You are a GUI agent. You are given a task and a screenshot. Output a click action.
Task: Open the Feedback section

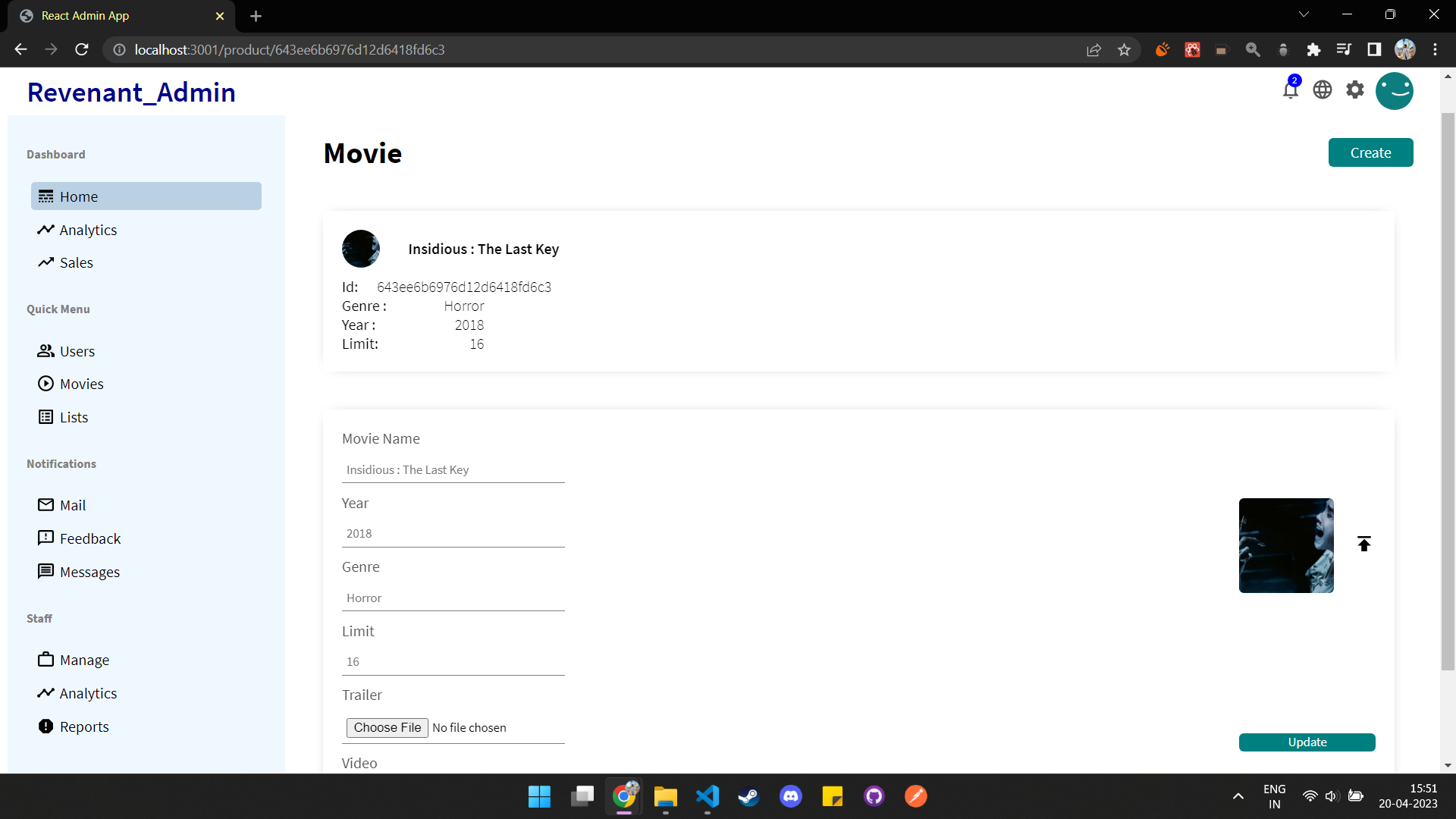tap(90, 538)
